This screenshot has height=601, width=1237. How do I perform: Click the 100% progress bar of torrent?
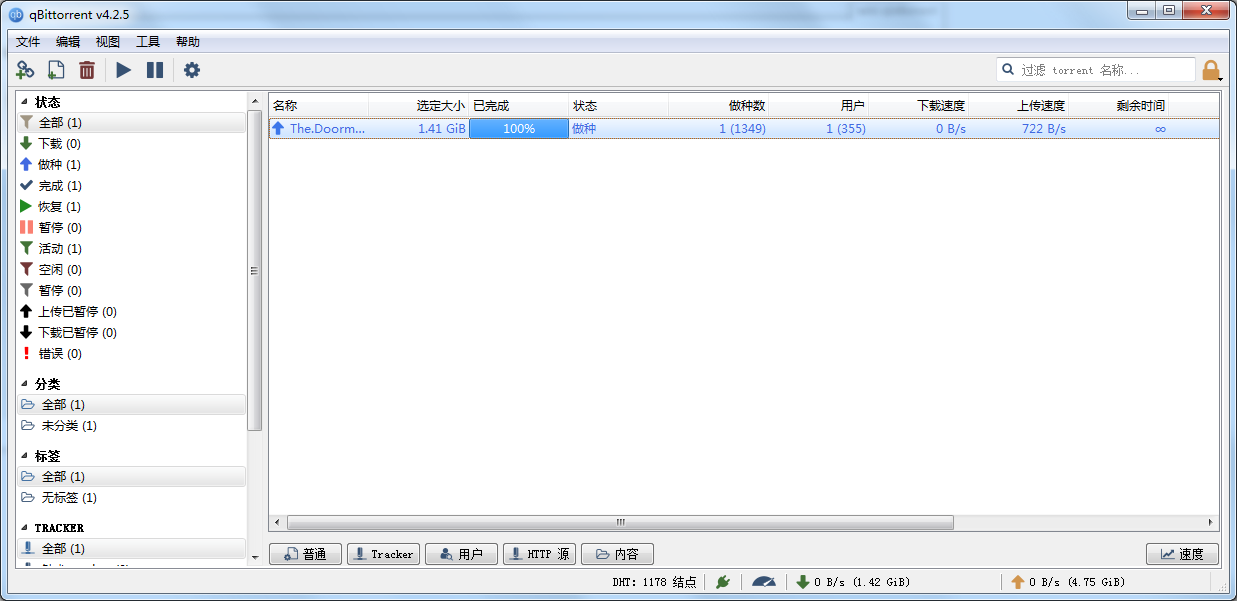[518, 129]
